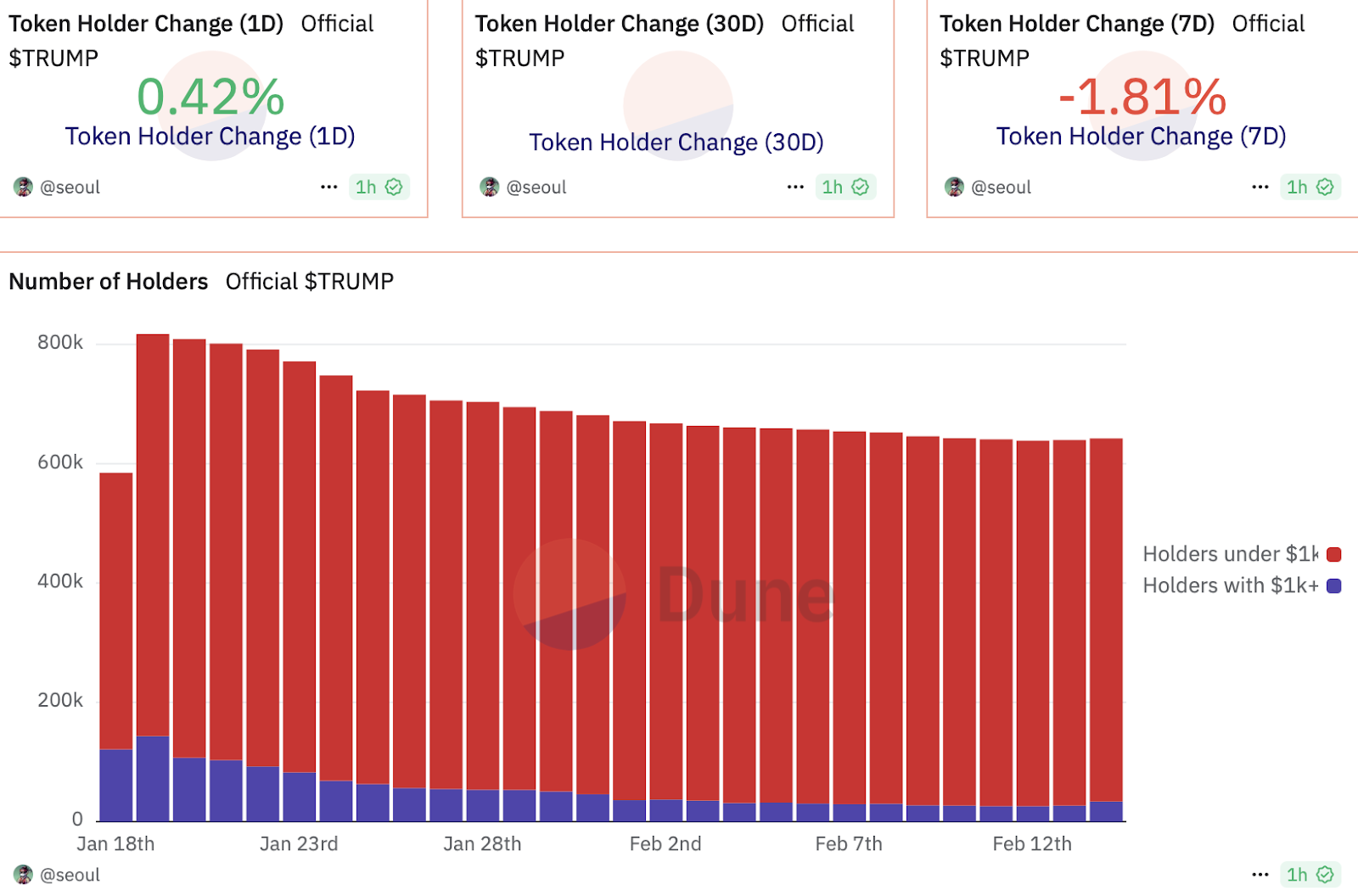The image size is (1358, 896).
Task: Click the 800k y-axis label
Action: (60, 343)
